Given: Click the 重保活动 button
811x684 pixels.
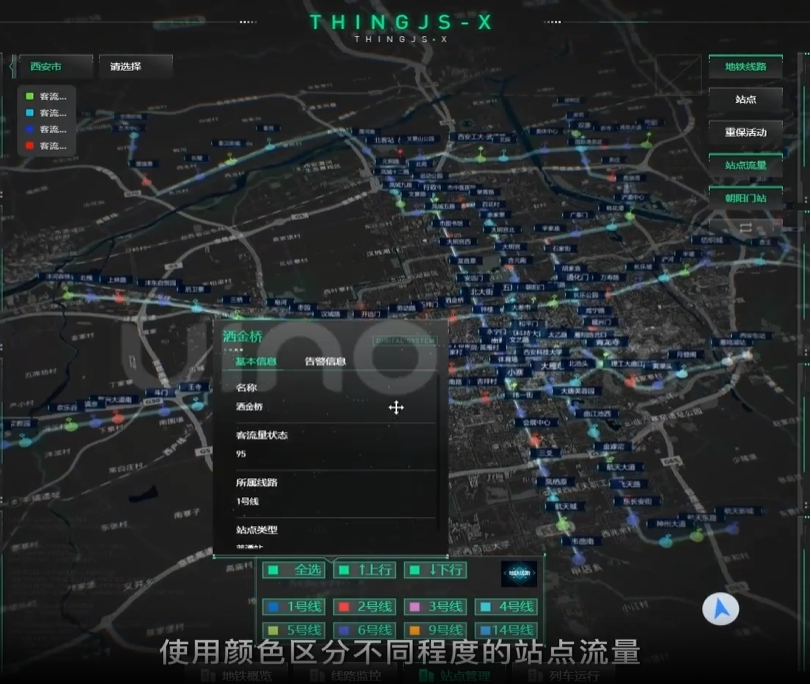Looking at the screenshot, I should [745, 132].
